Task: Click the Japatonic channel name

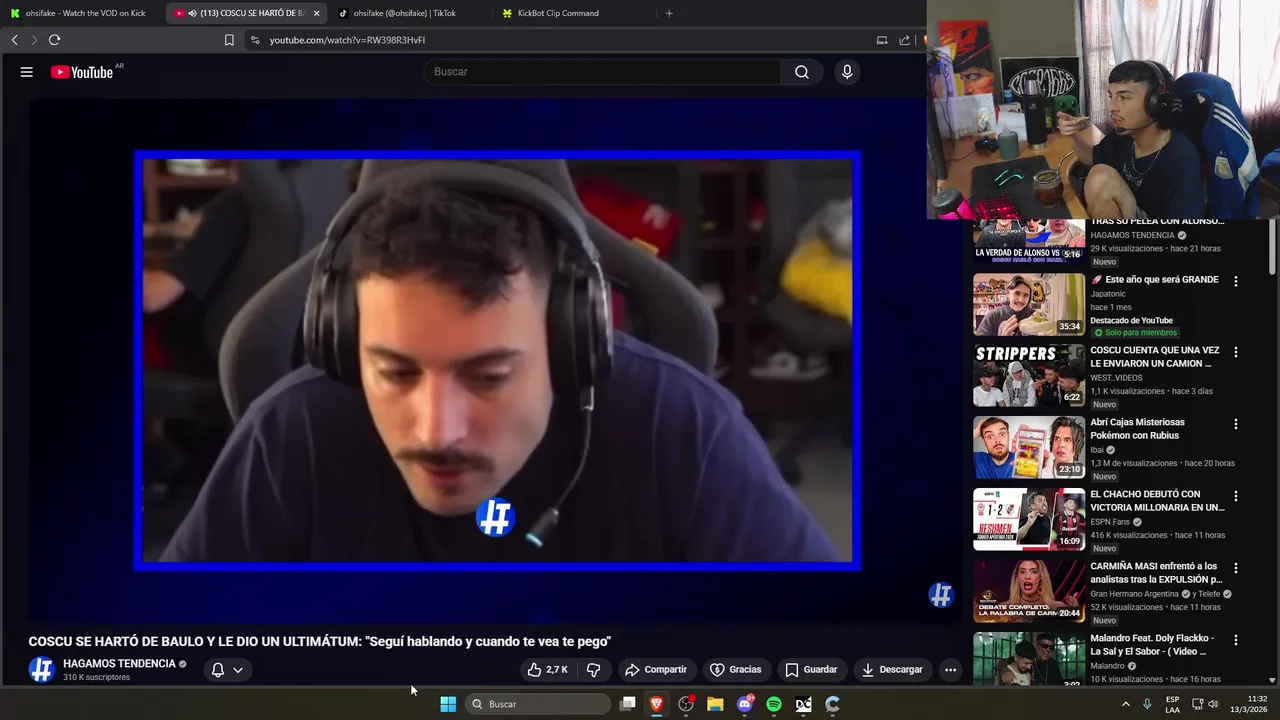Action: 1108,294
